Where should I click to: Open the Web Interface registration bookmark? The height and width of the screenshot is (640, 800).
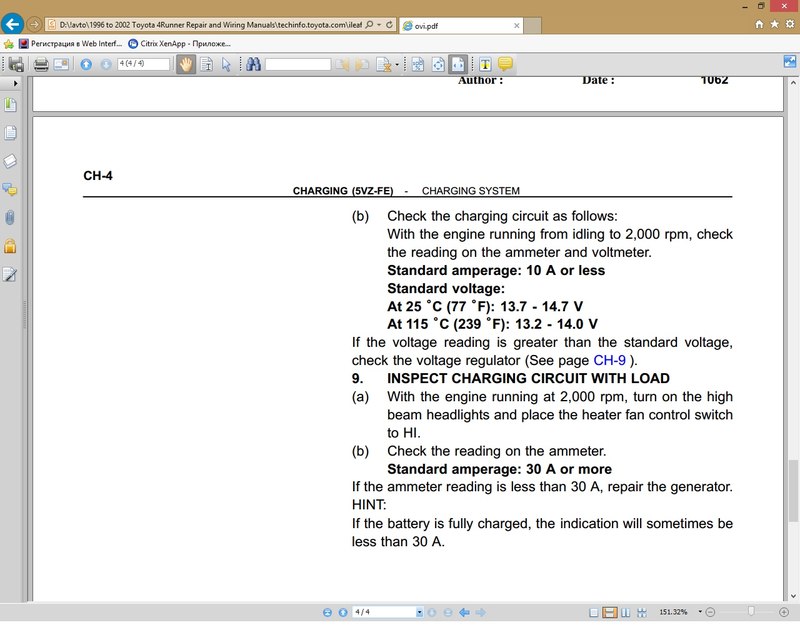pos(70,44)
